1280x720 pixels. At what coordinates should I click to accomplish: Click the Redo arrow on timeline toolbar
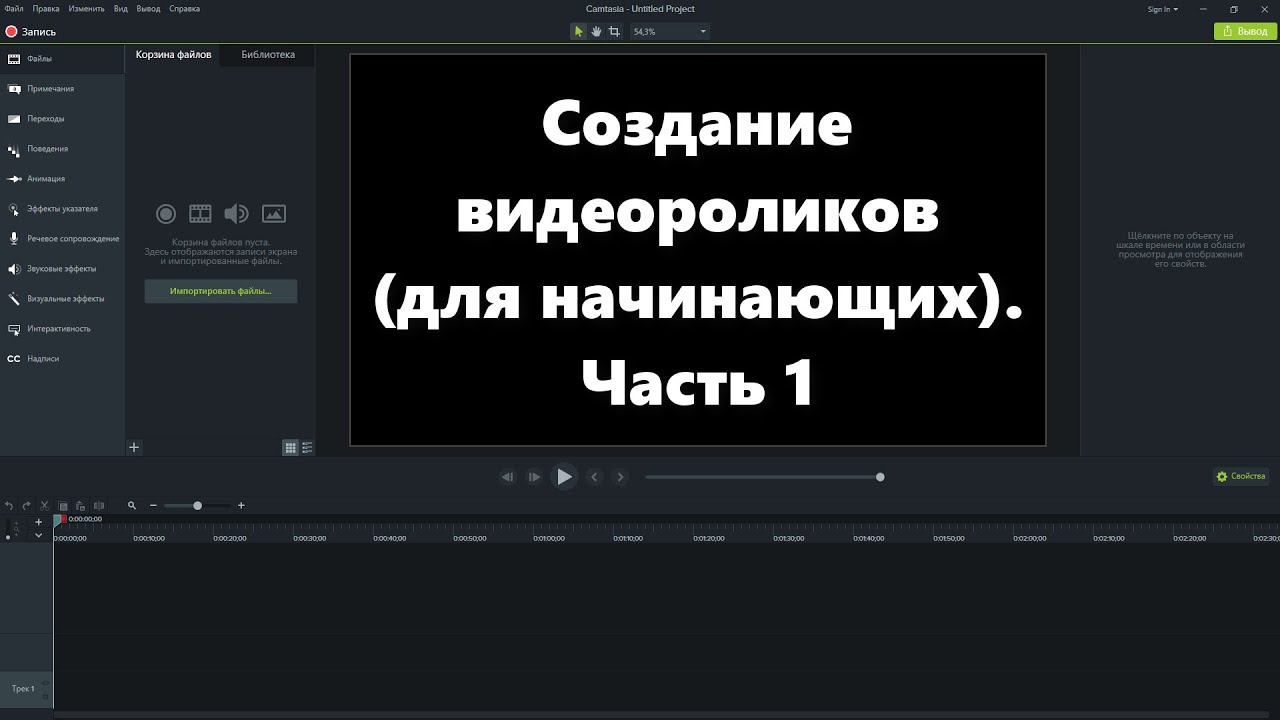(x=27, y=506)
